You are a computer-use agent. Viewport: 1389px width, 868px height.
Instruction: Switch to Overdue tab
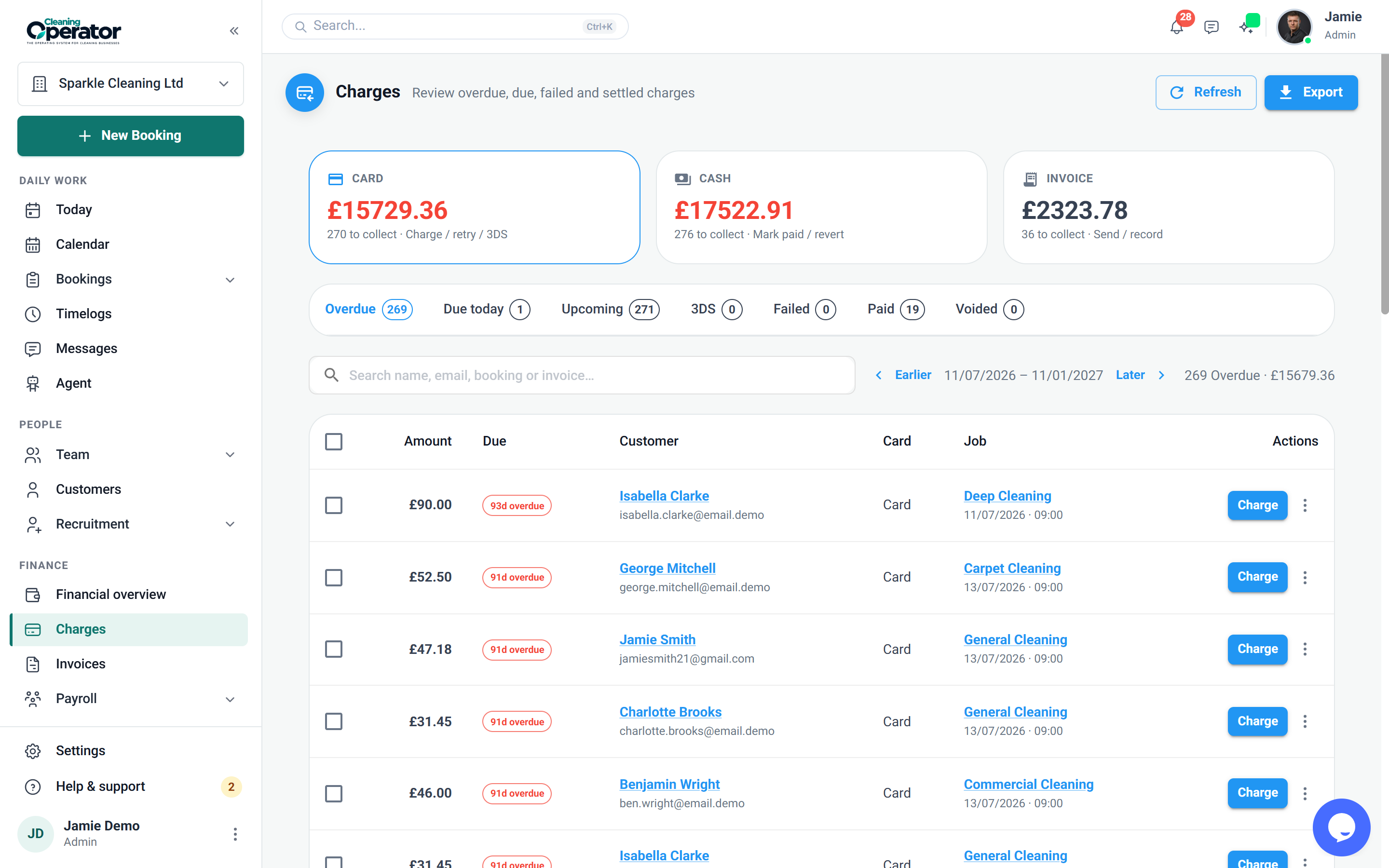[368, 310]
